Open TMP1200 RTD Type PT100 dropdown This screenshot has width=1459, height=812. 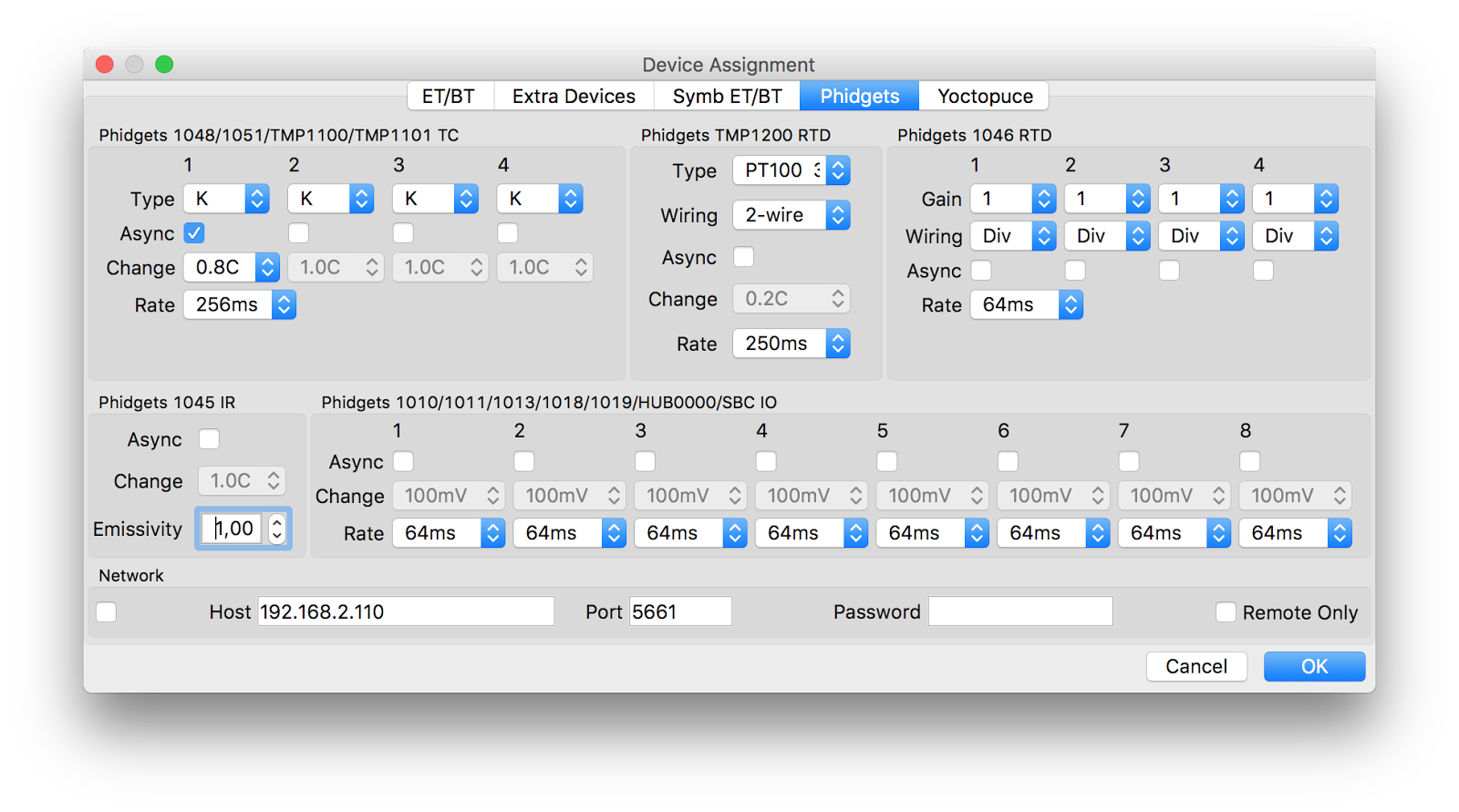click(x=792, y=170)
